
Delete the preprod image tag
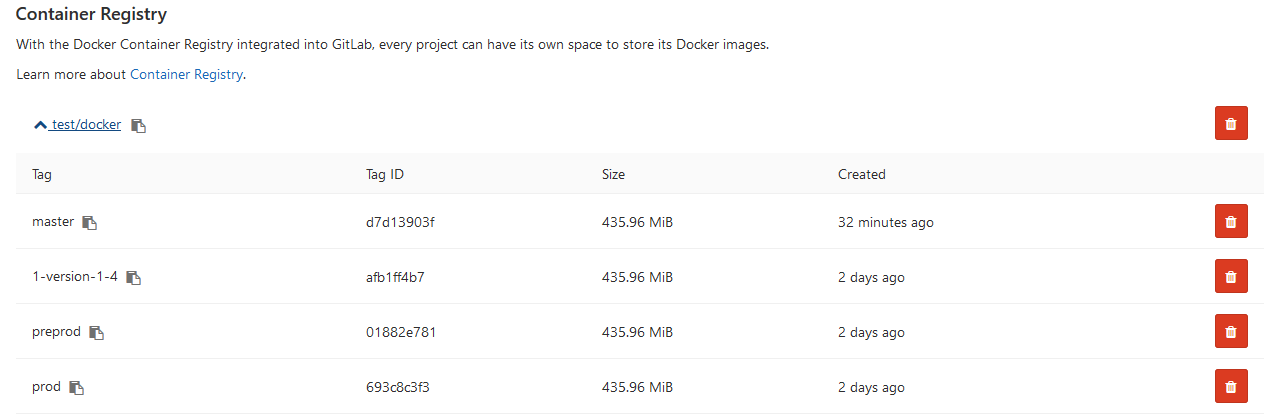1231,332
